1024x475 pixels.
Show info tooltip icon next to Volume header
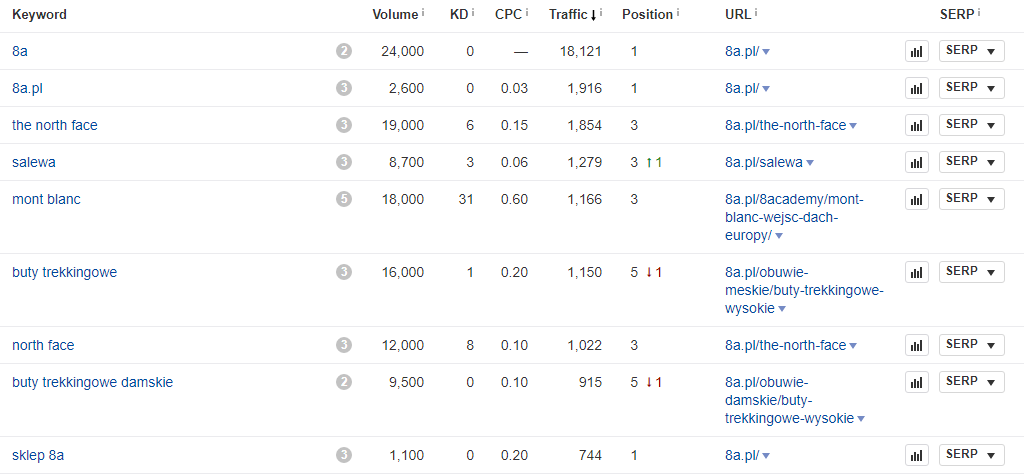[x=423, y=12]
